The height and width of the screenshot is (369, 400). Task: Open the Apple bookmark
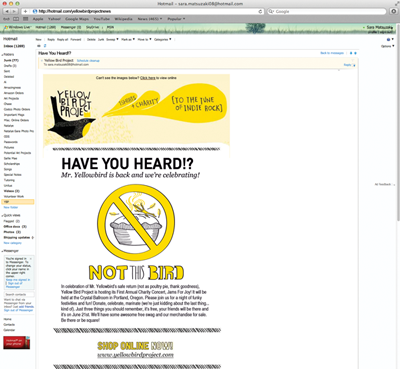[x=38, y=19]
